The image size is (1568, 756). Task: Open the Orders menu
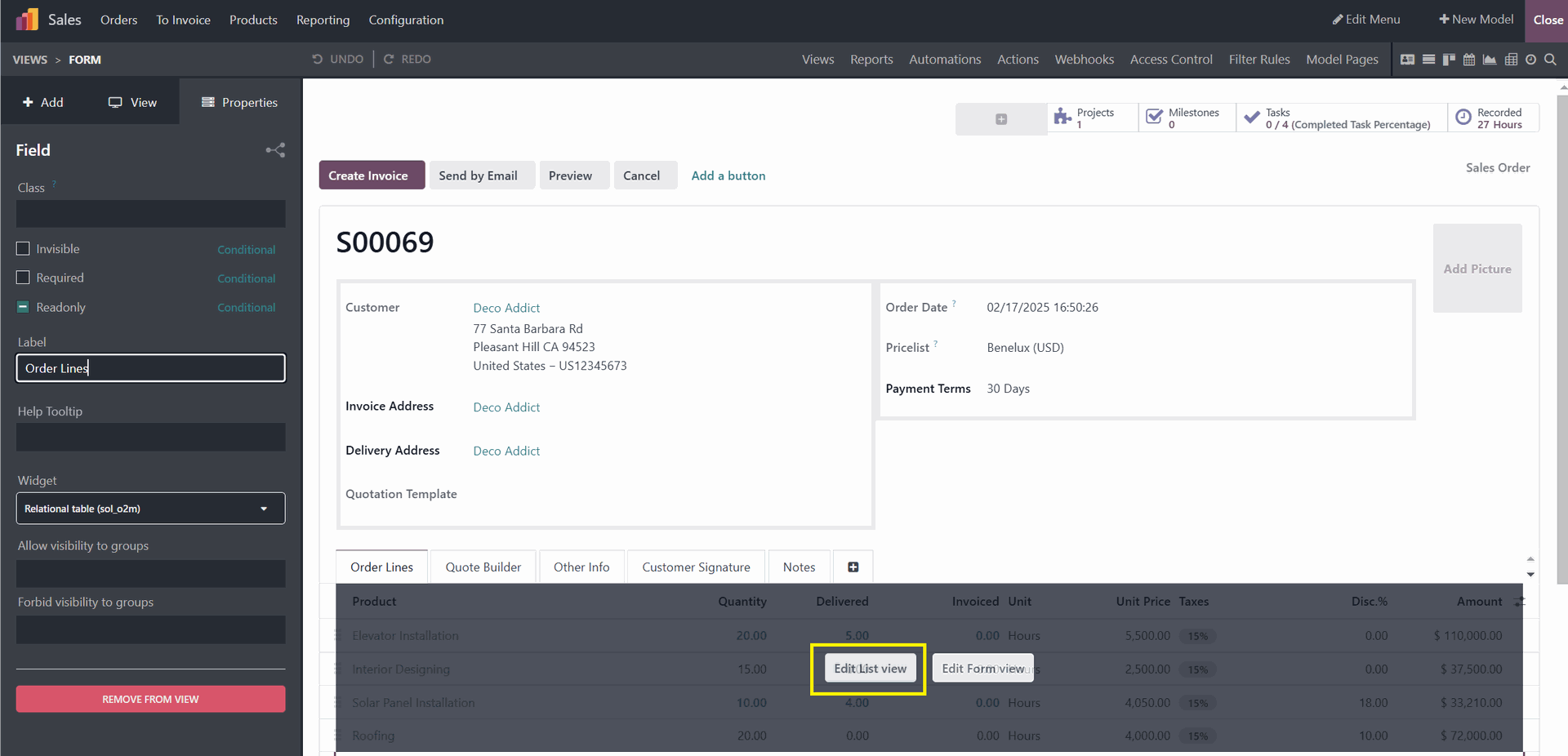pos(118,20)
